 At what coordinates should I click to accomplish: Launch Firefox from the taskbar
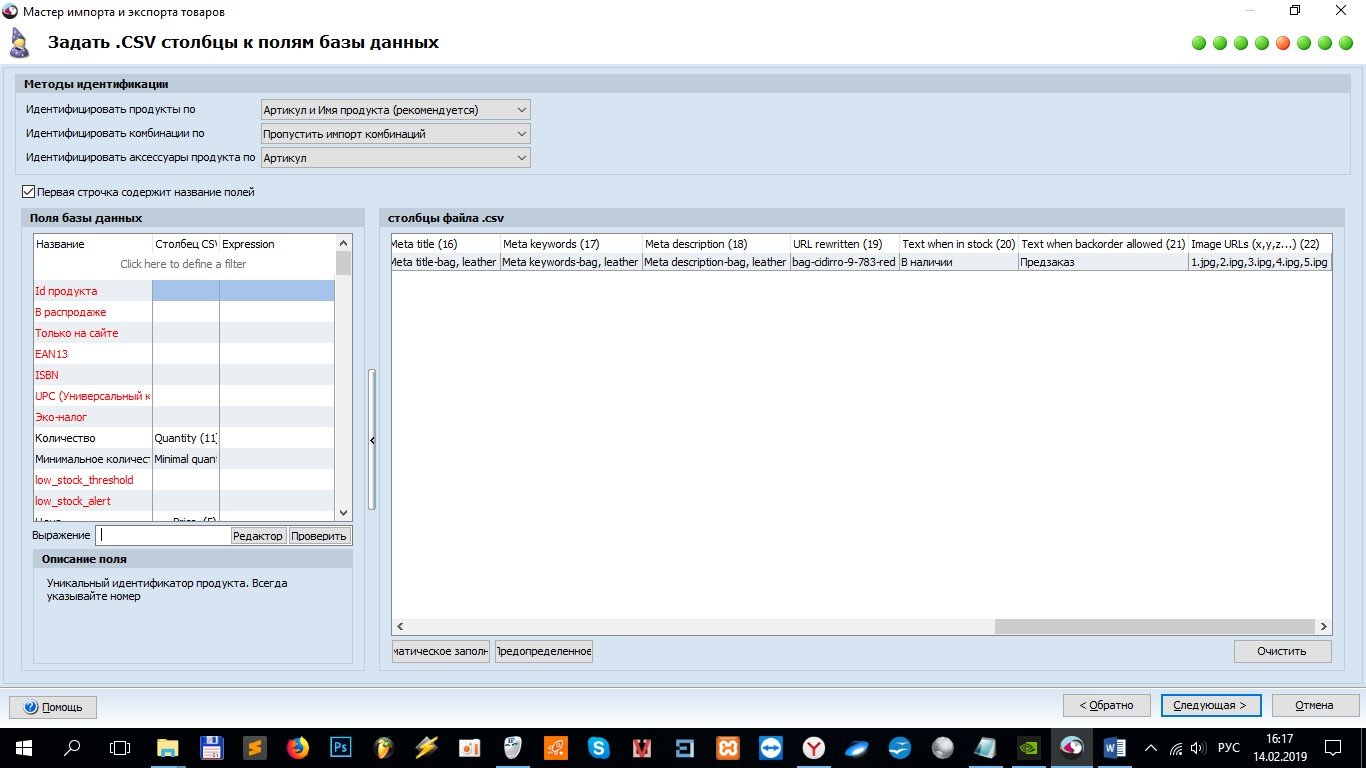[x=297, y=747]
